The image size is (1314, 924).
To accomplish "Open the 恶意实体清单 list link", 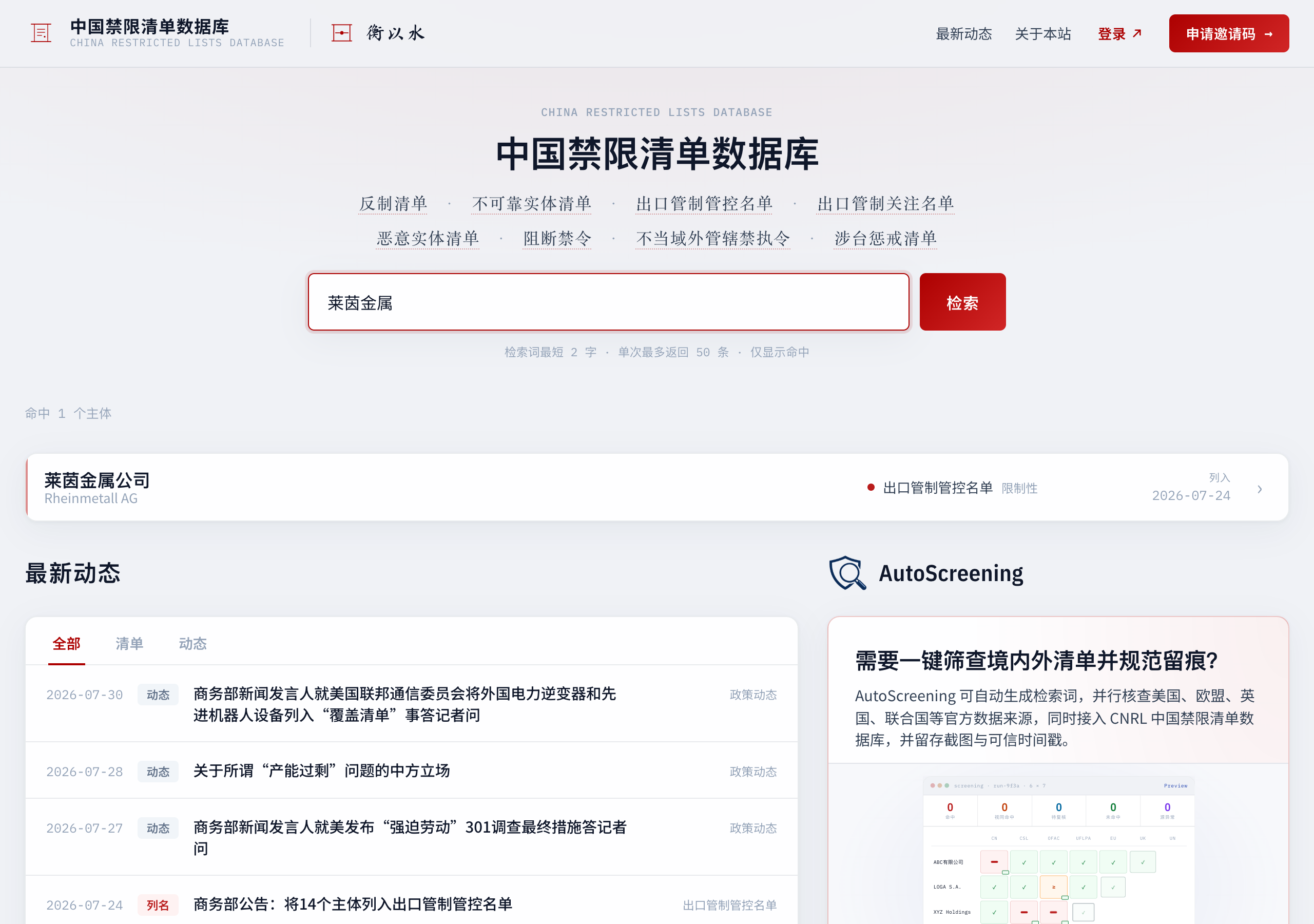I will [x=428, y=239].
